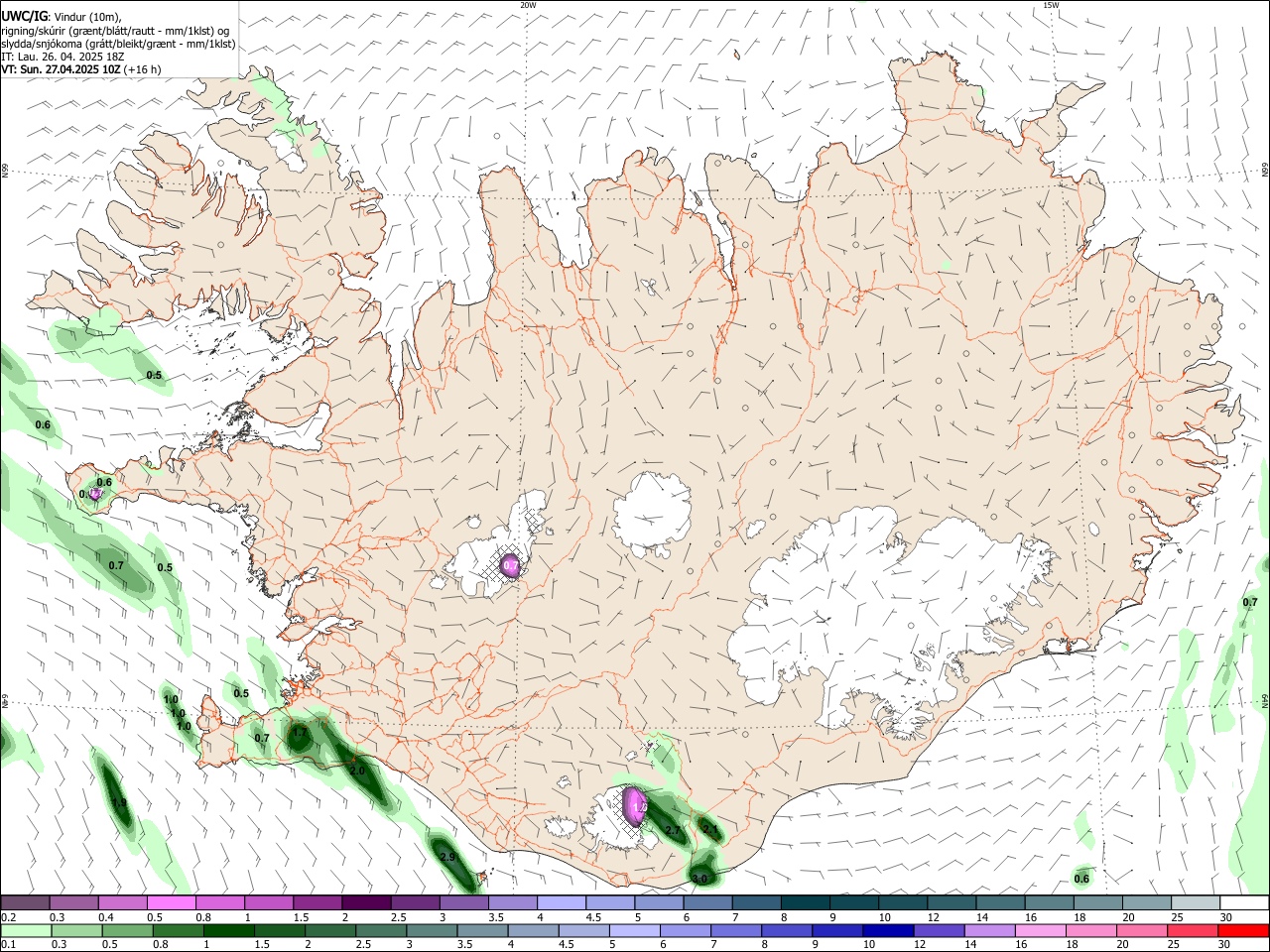Click the '15W' longitude label at top
The image size is (1270, 952).
pos(1051,5)
